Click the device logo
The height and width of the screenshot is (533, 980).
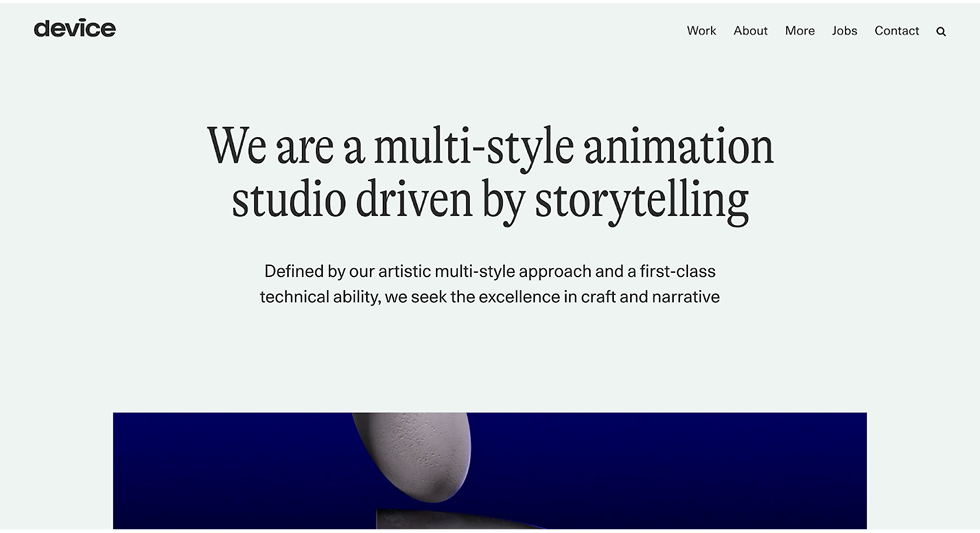[x=74, y=28]
